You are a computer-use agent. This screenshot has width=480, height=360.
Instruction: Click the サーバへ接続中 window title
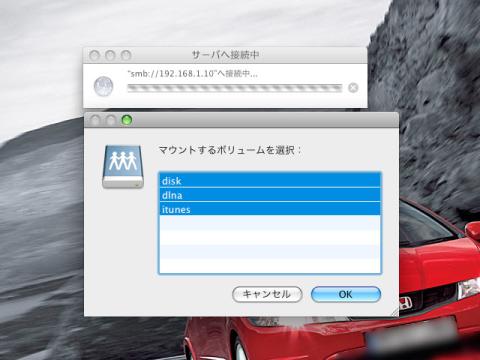coord(225,55)
